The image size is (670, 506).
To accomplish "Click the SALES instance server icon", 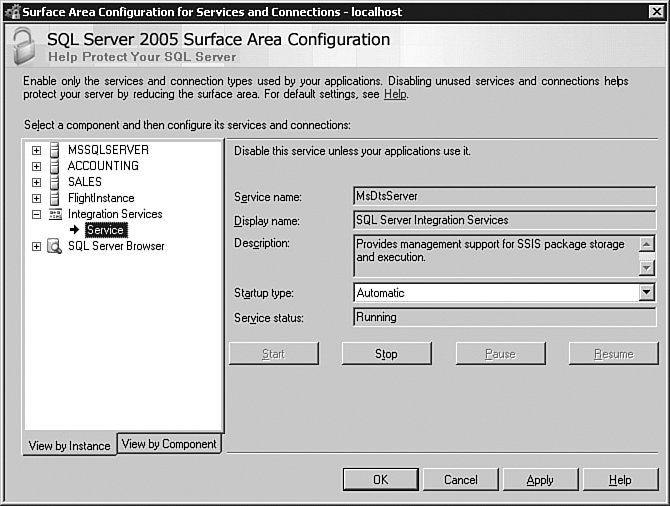I will point(54,182).
